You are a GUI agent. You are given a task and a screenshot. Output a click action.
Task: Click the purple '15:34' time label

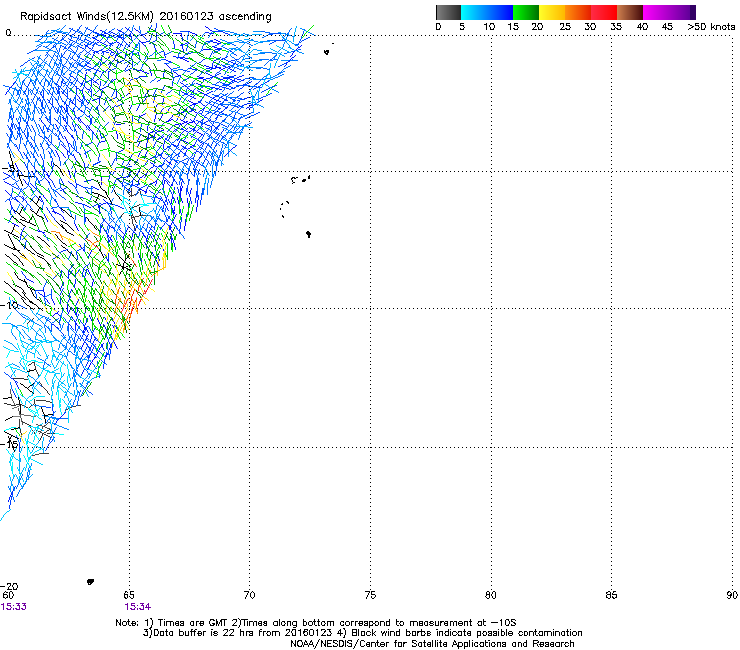tap(138, 607)
